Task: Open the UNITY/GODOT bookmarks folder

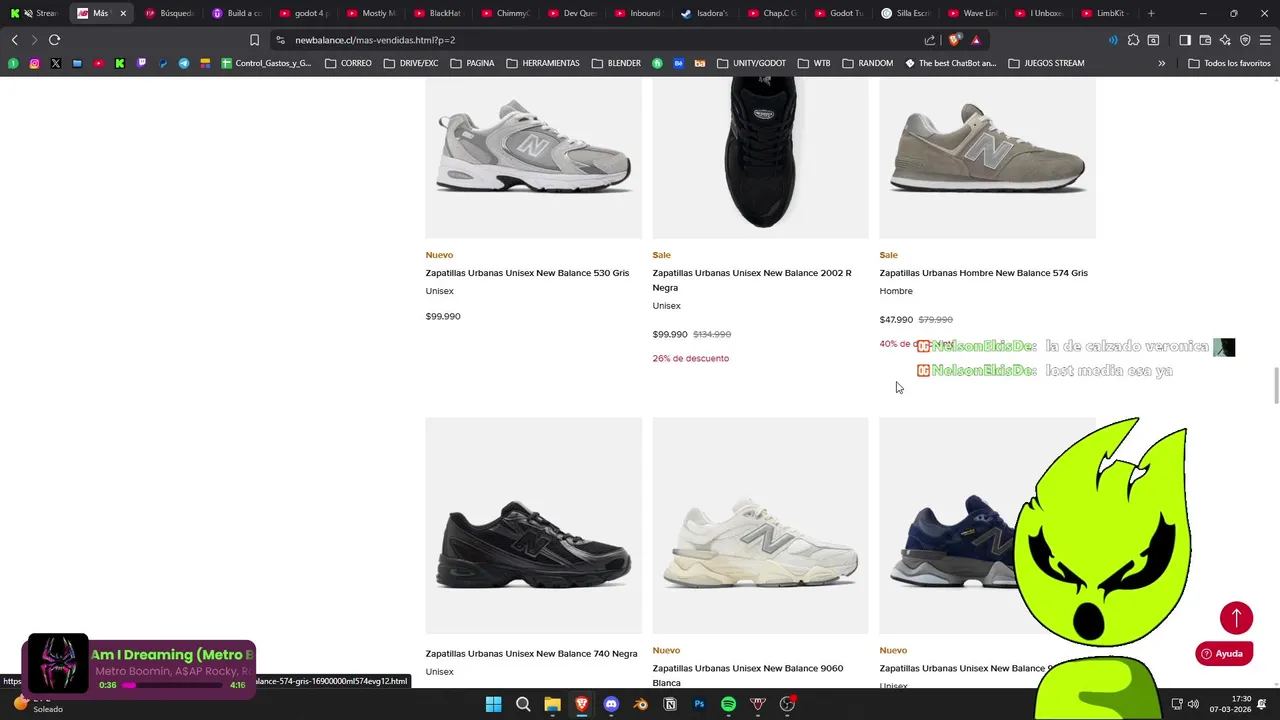Action: (751, 63)
